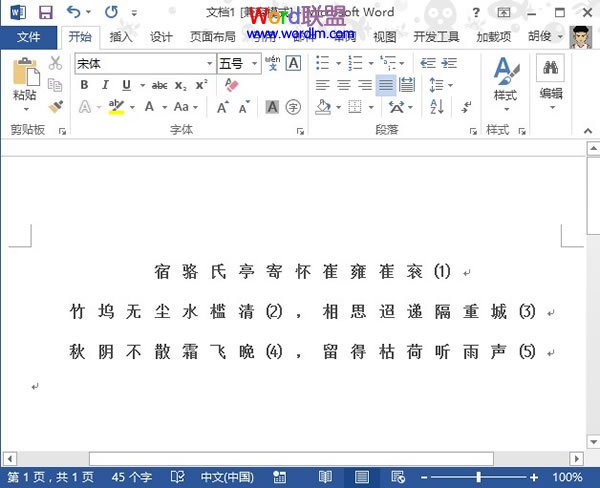Select the Format Painter brush

click(56, 105)
